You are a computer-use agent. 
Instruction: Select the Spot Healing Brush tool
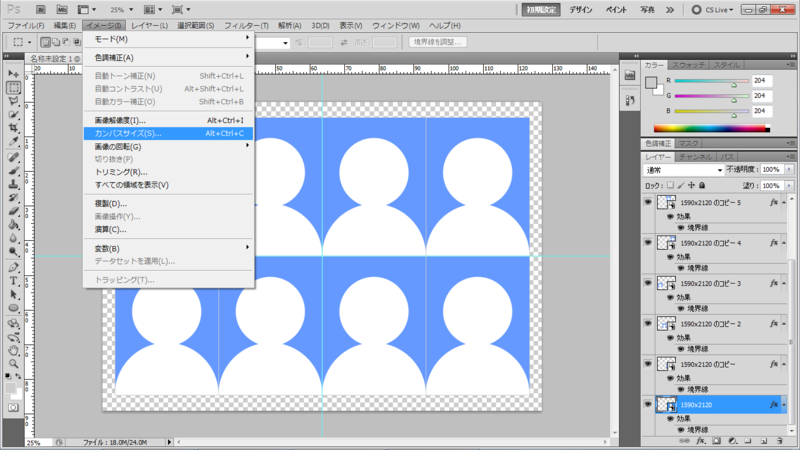13,157
